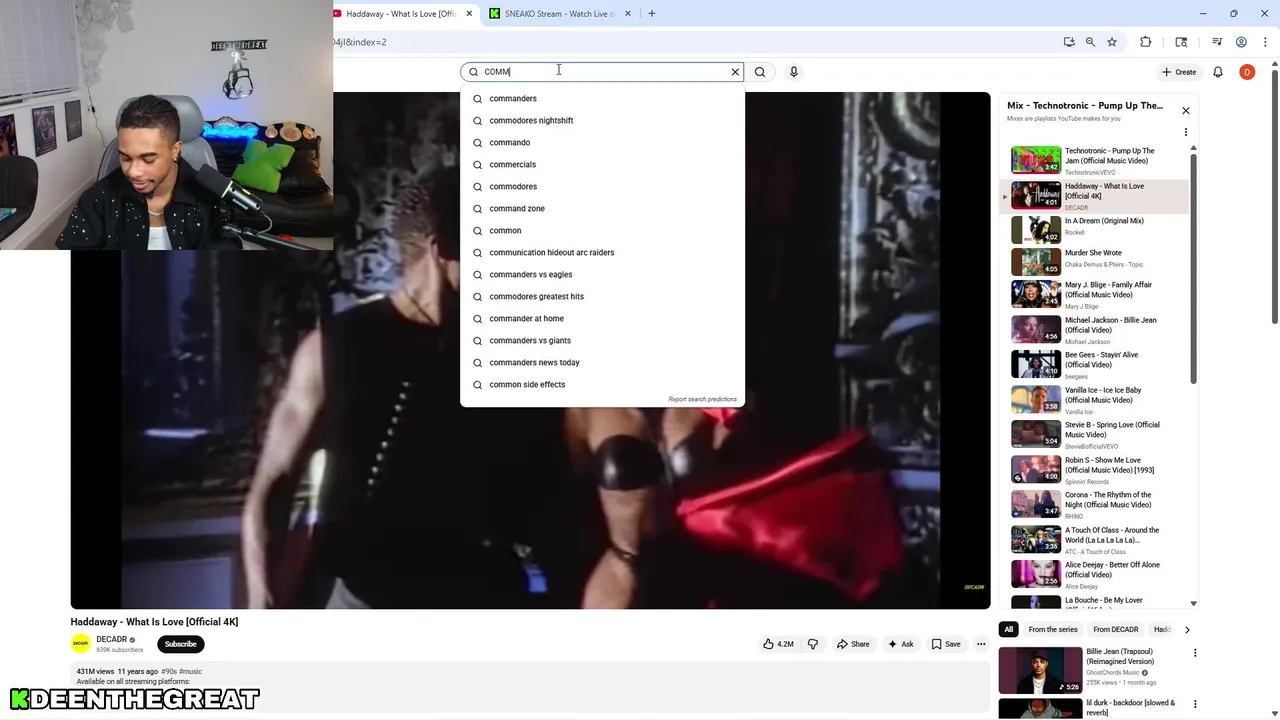The image size is (1280, 720).
Task: Open browser three-dot menu
Action: 1266,42
